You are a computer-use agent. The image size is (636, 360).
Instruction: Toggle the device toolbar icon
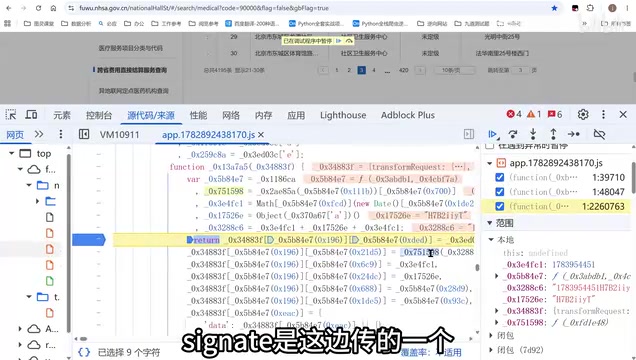click(31, 115)
